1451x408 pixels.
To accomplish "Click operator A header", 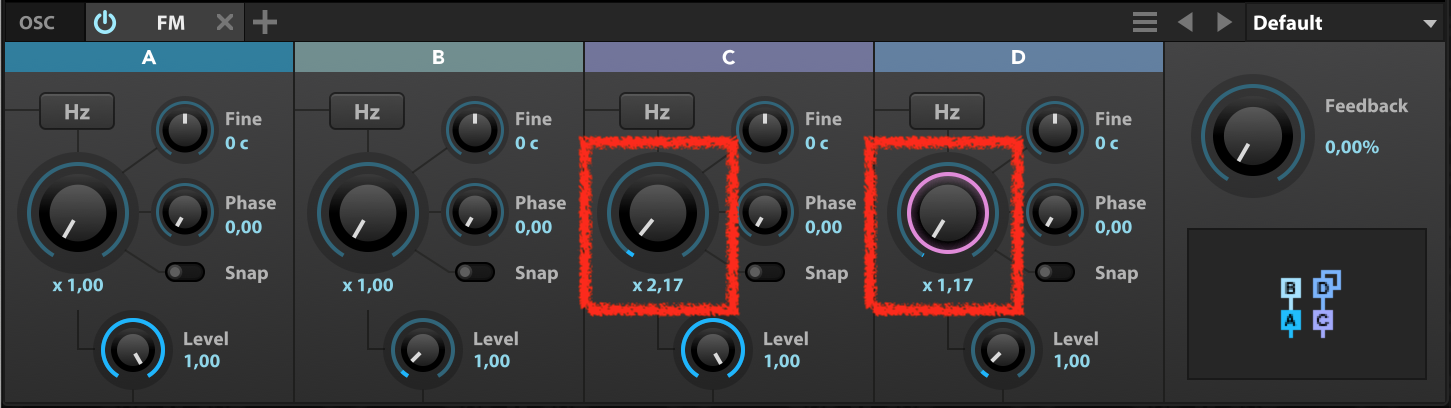I will [x=149, y=58].
